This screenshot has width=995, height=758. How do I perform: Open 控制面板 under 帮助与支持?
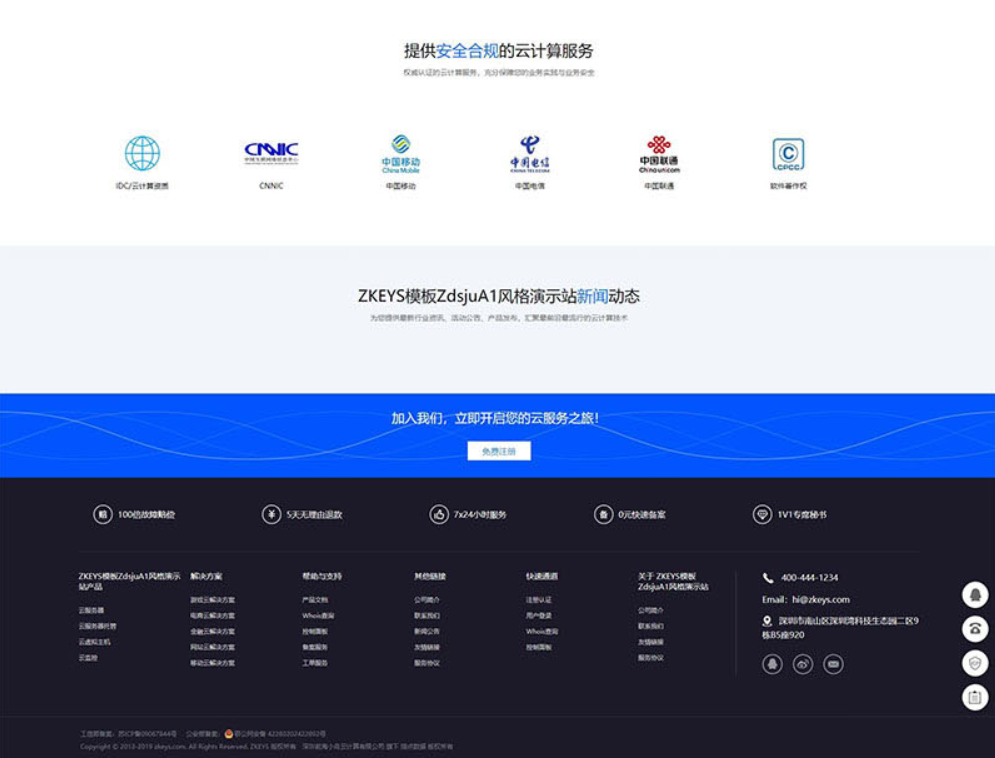click(315, 632)
